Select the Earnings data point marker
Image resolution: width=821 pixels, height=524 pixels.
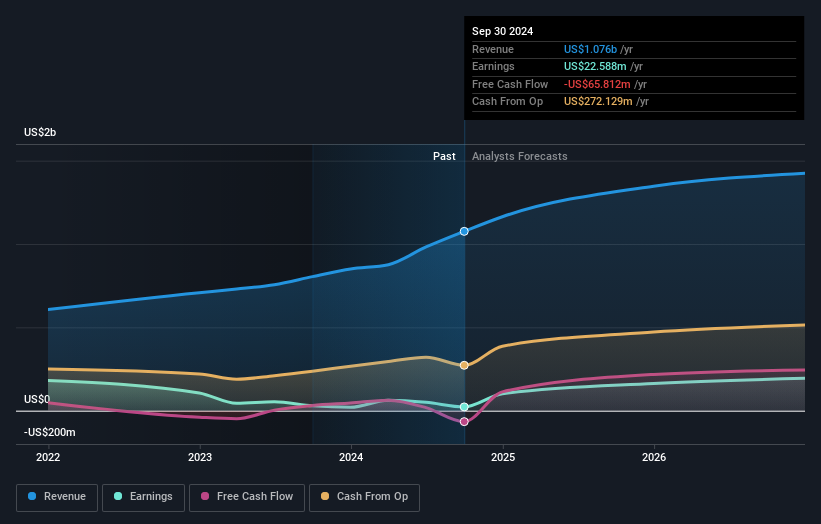pos(464,407)
